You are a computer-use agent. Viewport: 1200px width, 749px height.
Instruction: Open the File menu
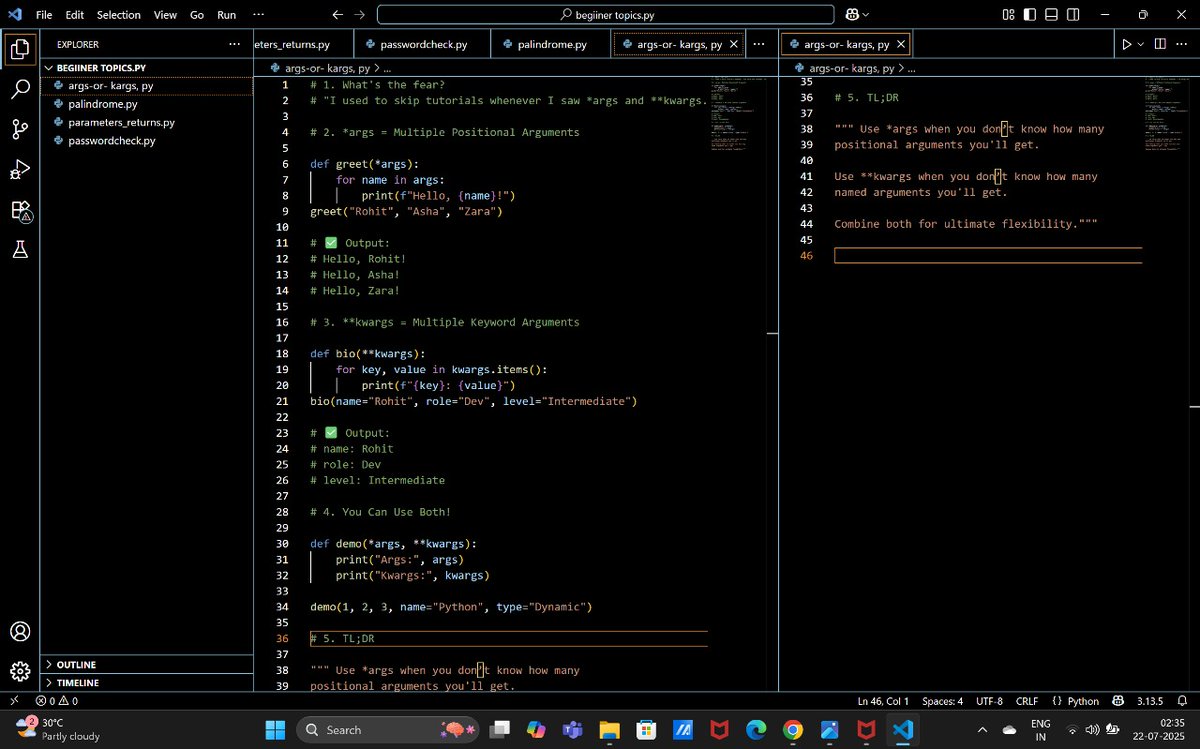point(44,15)
